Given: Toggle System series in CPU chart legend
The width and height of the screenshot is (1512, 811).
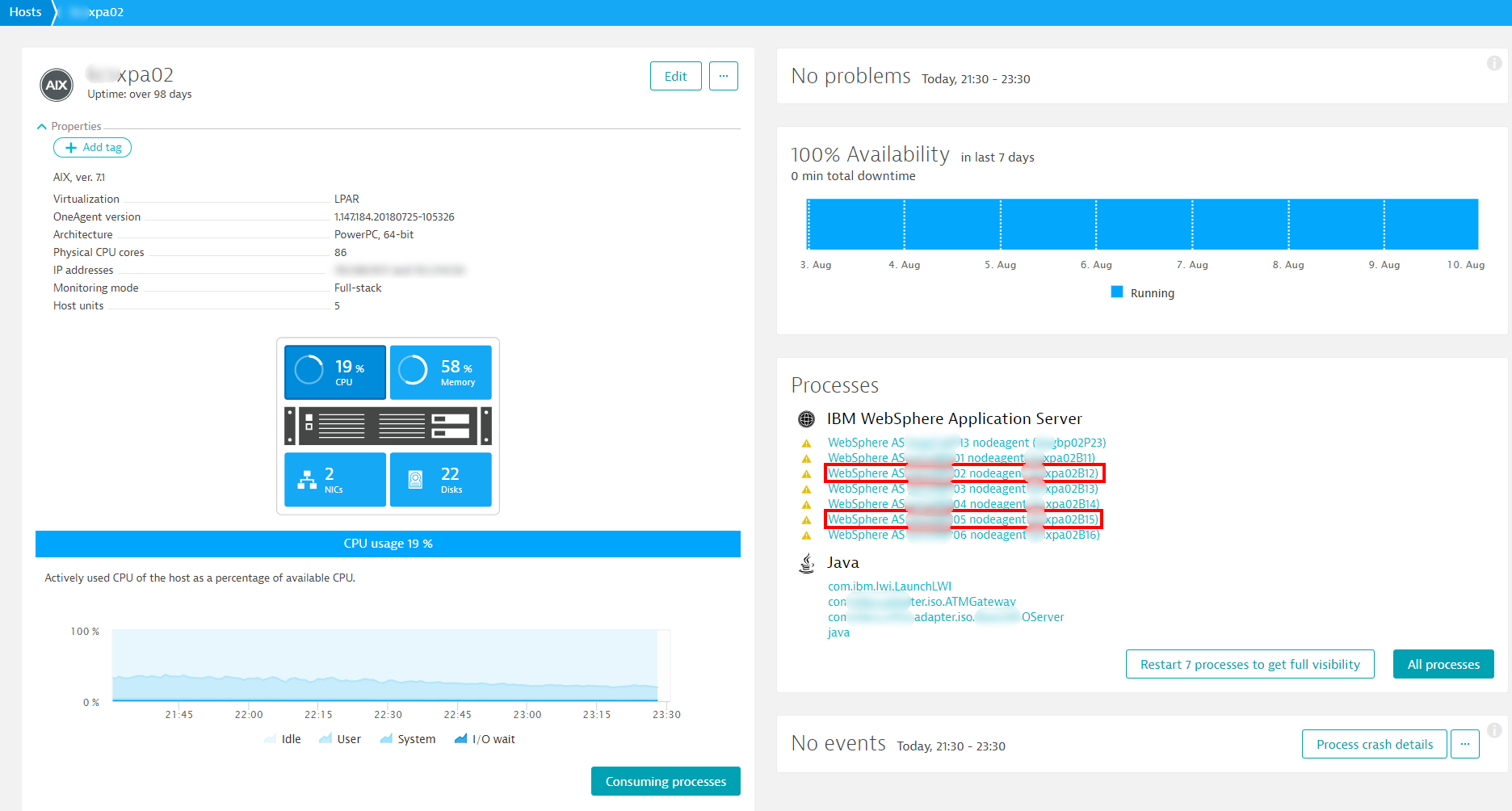Looking at the screenshot, I should (408, 739).
